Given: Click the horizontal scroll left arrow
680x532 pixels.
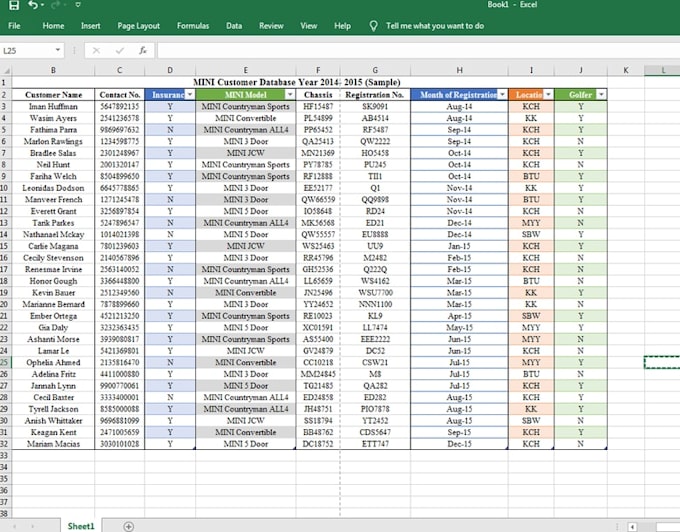Looking at the screenshot, I should point(632,527).
